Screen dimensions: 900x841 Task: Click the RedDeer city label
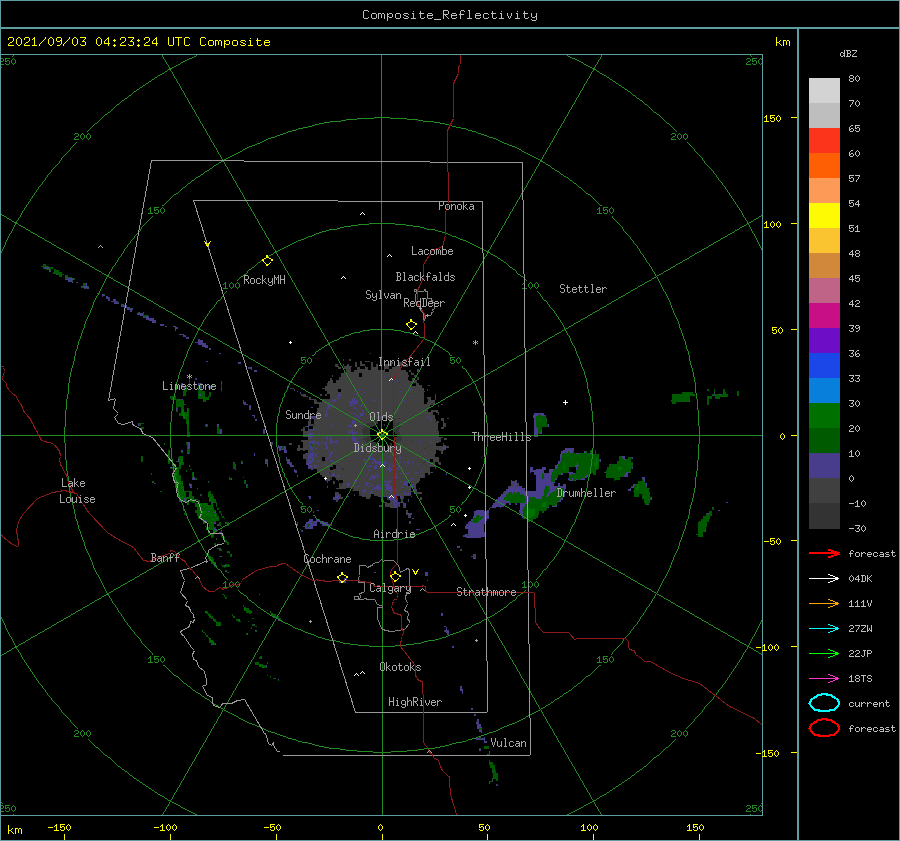click(x=424, y=303)
